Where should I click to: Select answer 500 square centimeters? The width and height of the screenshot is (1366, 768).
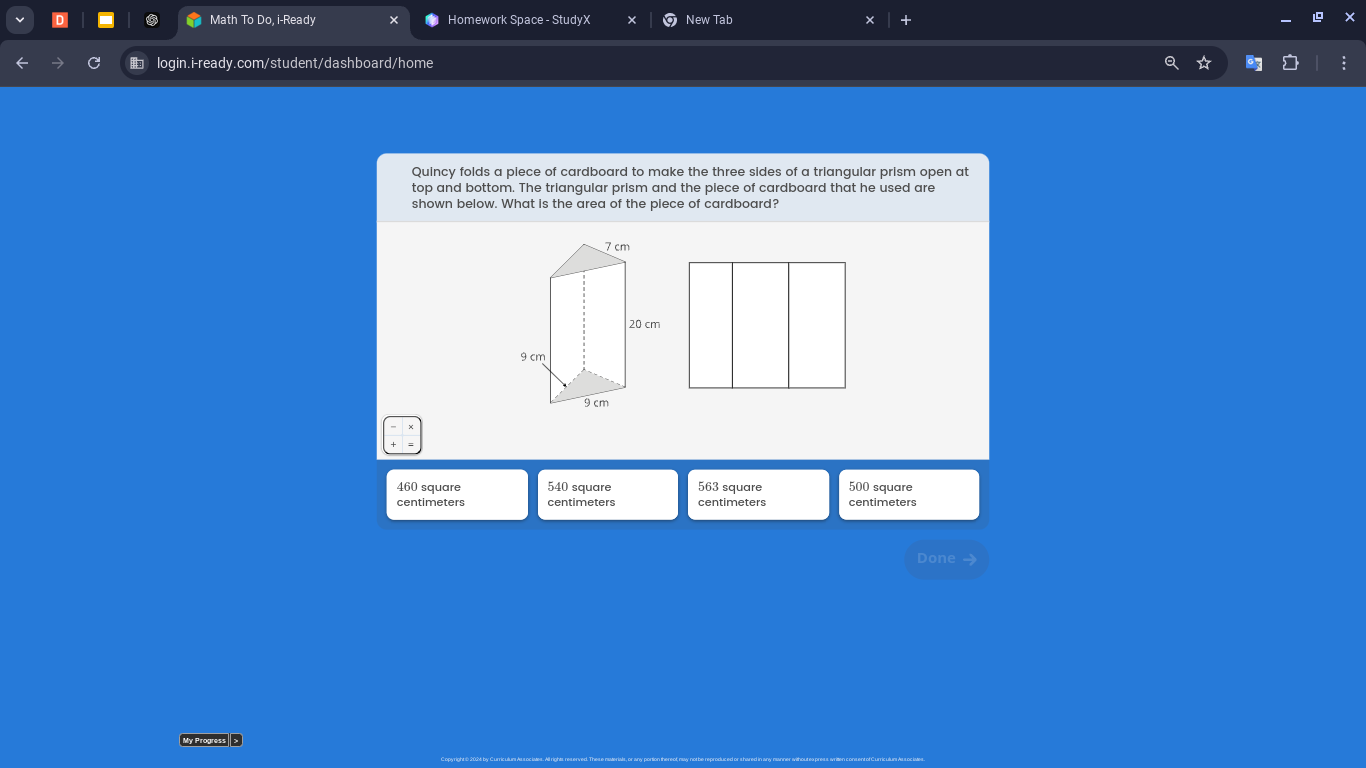pyautogui.click(x=909, y=495)
